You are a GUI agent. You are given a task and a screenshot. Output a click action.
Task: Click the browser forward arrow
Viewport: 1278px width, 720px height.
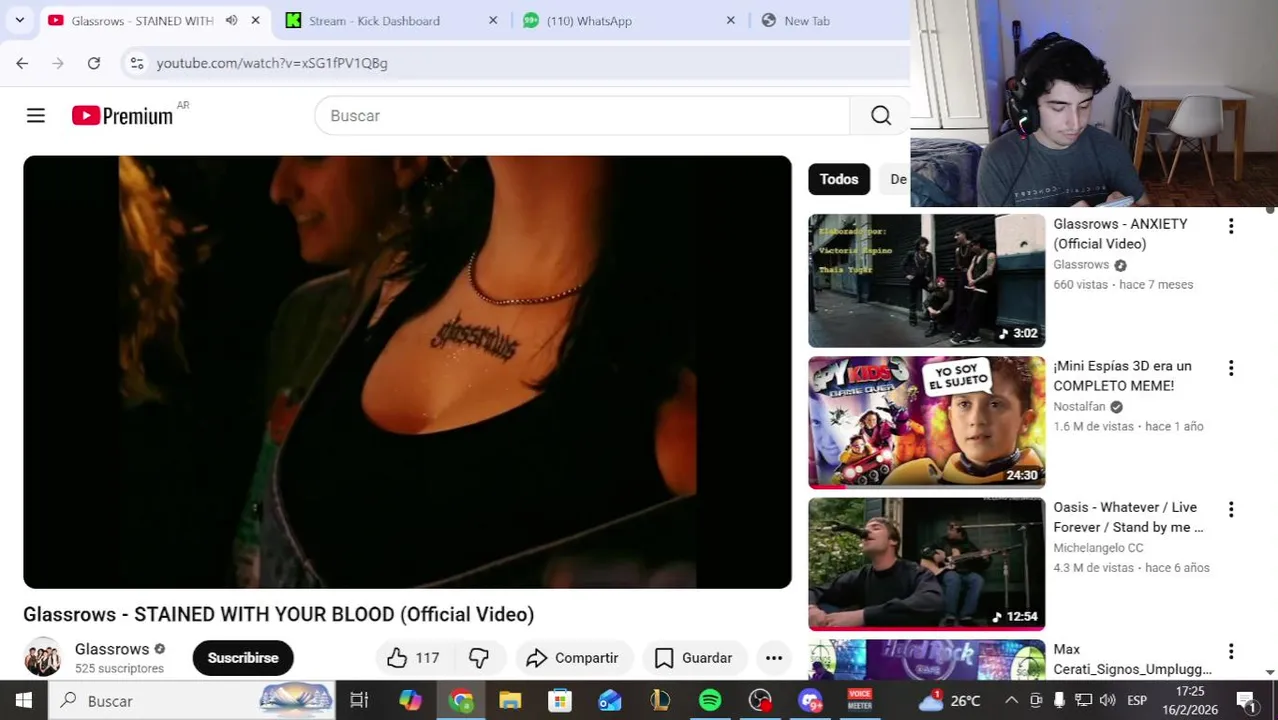[x=58, y=63]
